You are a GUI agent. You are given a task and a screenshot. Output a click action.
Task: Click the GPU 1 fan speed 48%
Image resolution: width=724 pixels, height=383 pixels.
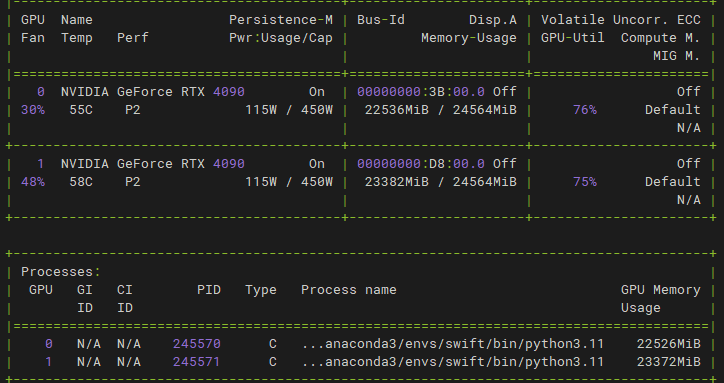[33, 182]
